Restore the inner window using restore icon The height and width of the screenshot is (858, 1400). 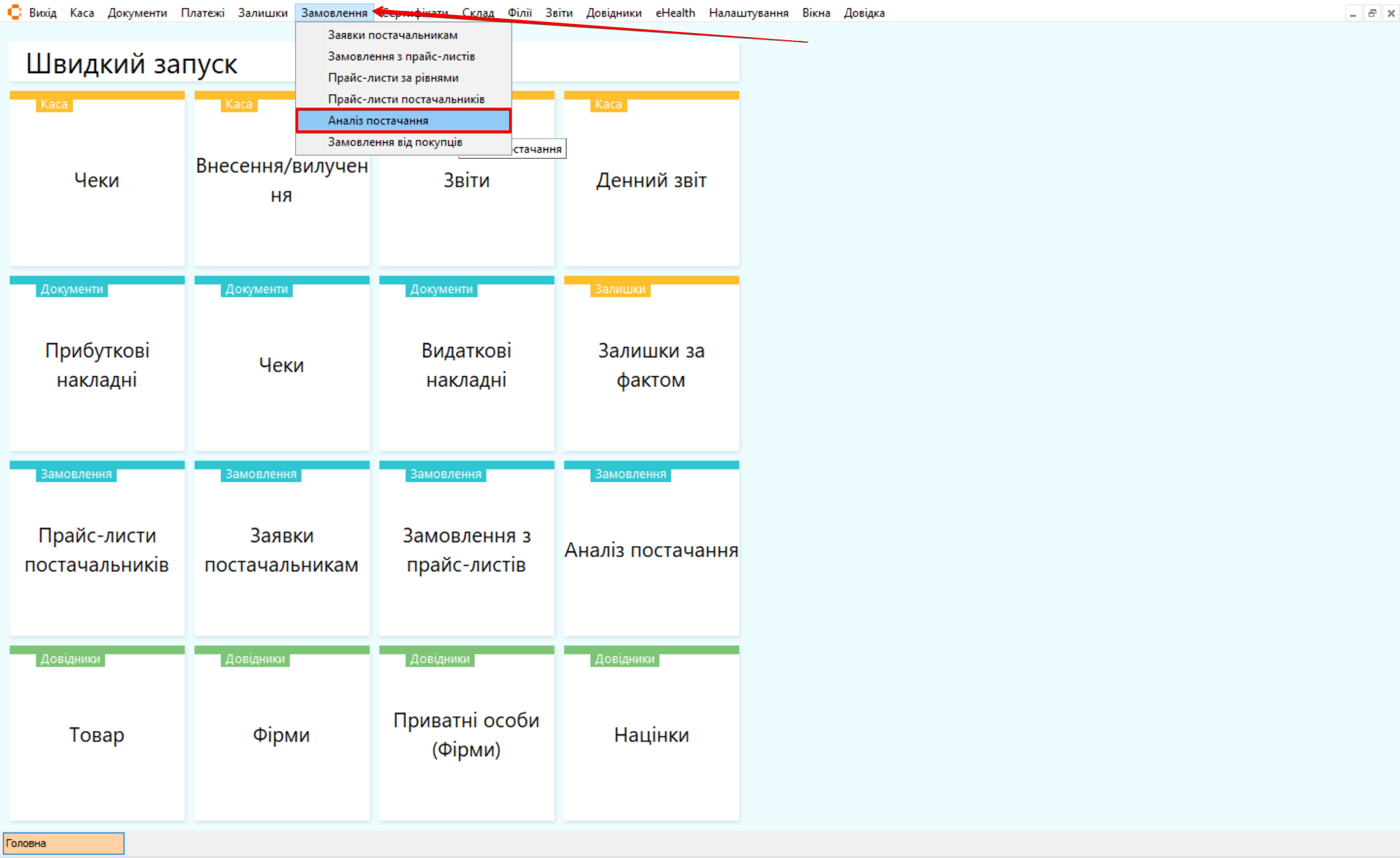coord(1372,13)
